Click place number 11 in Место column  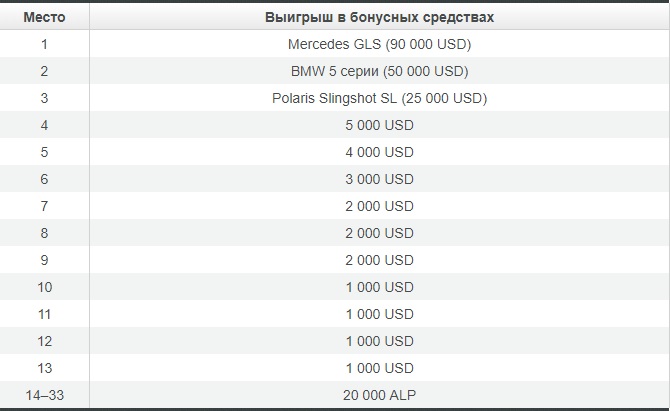(44, 314)
